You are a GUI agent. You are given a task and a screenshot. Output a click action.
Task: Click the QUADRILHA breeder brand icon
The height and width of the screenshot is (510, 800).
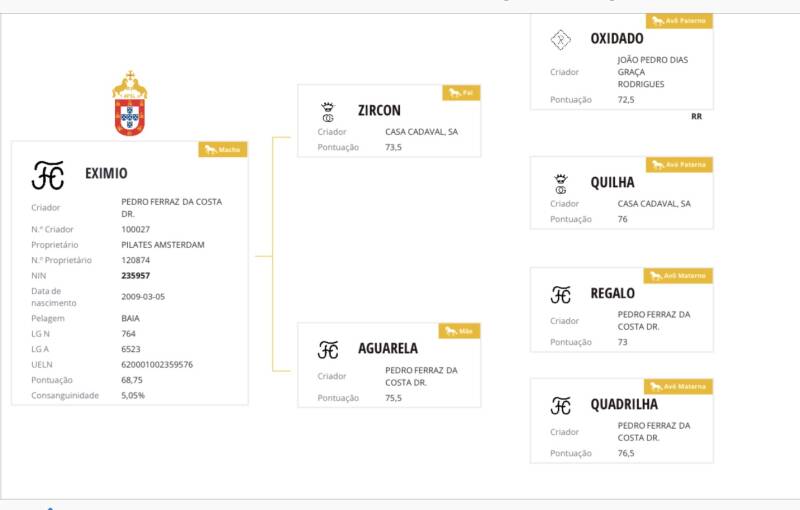[561, 405]
